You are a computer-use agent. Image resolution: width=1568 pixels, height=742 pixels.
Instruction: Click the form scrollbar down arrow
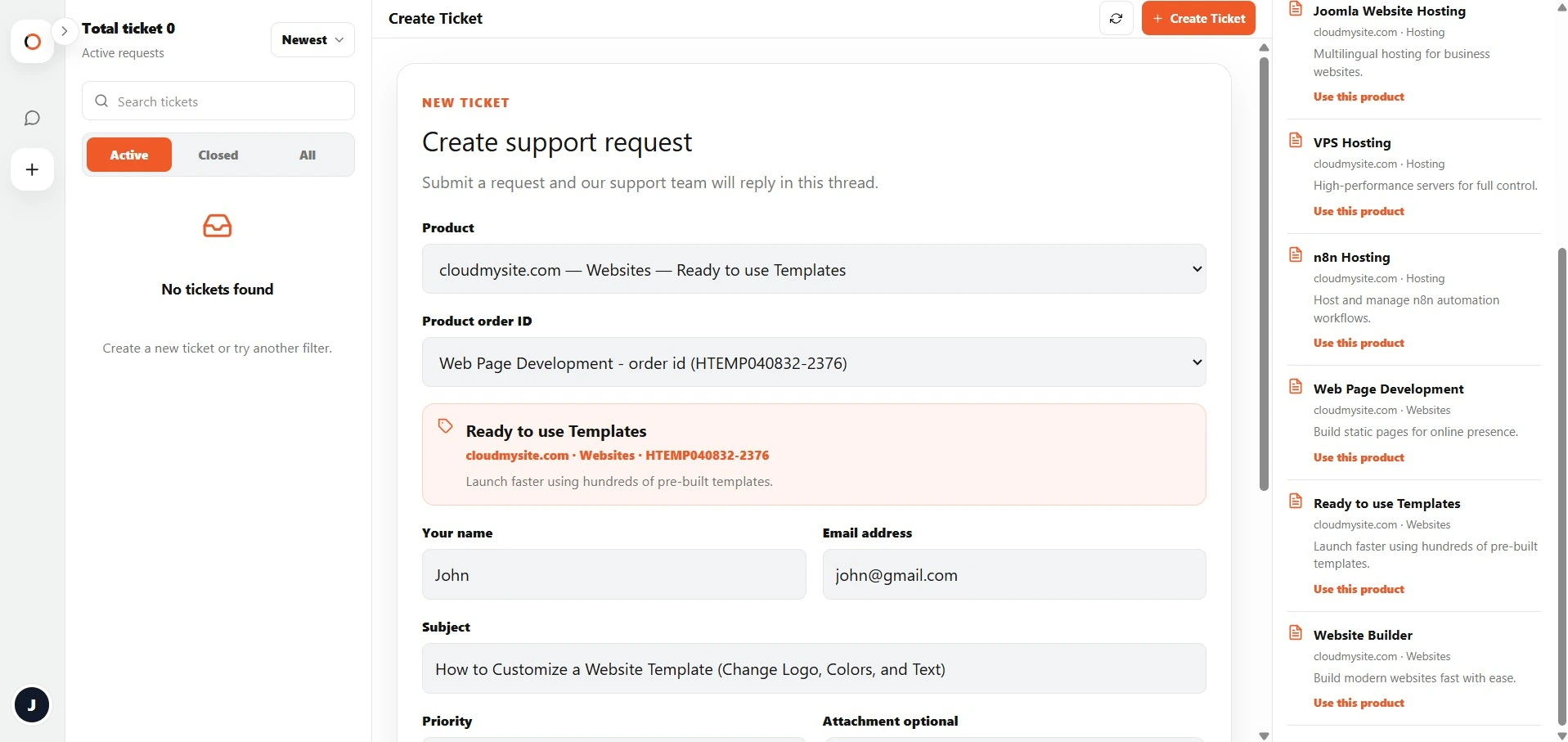(1264, 735)
